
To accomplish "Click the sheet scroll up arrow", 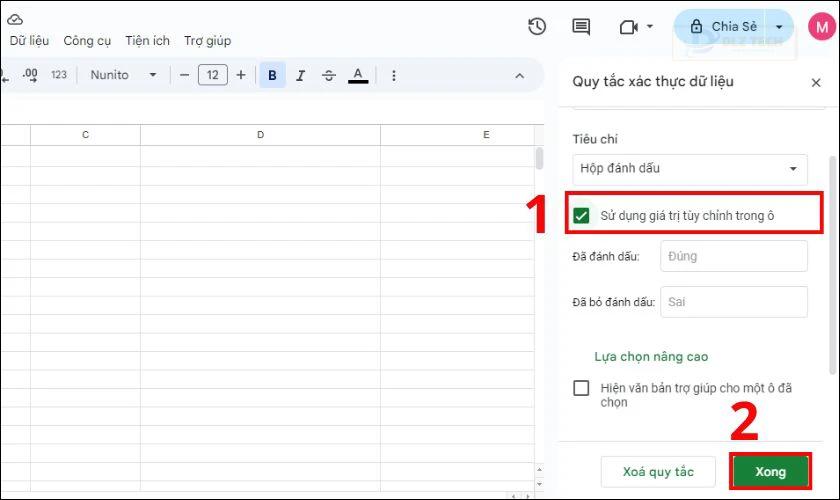I will click(x=539, y=469).
